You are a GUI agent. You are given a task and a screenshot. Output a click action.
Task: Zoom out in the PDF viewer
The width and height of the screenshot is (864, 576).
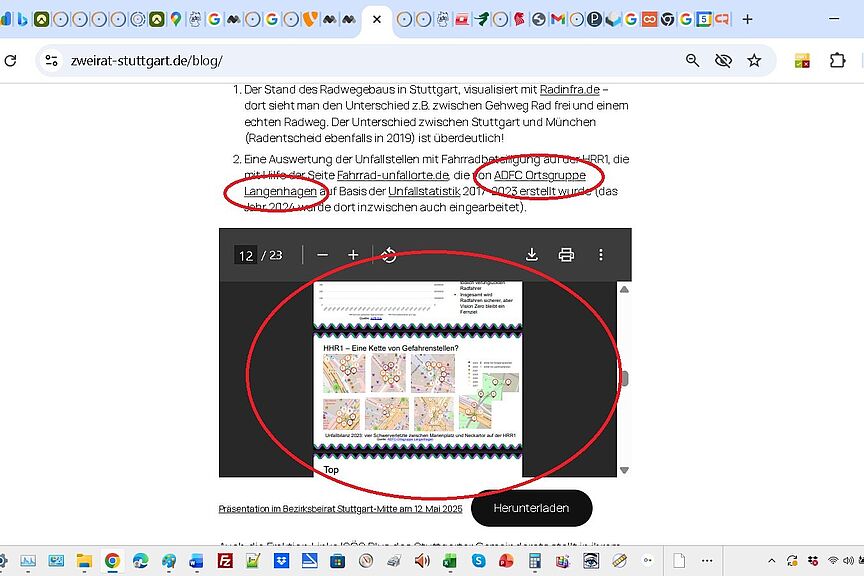click(x=322, y=255)
